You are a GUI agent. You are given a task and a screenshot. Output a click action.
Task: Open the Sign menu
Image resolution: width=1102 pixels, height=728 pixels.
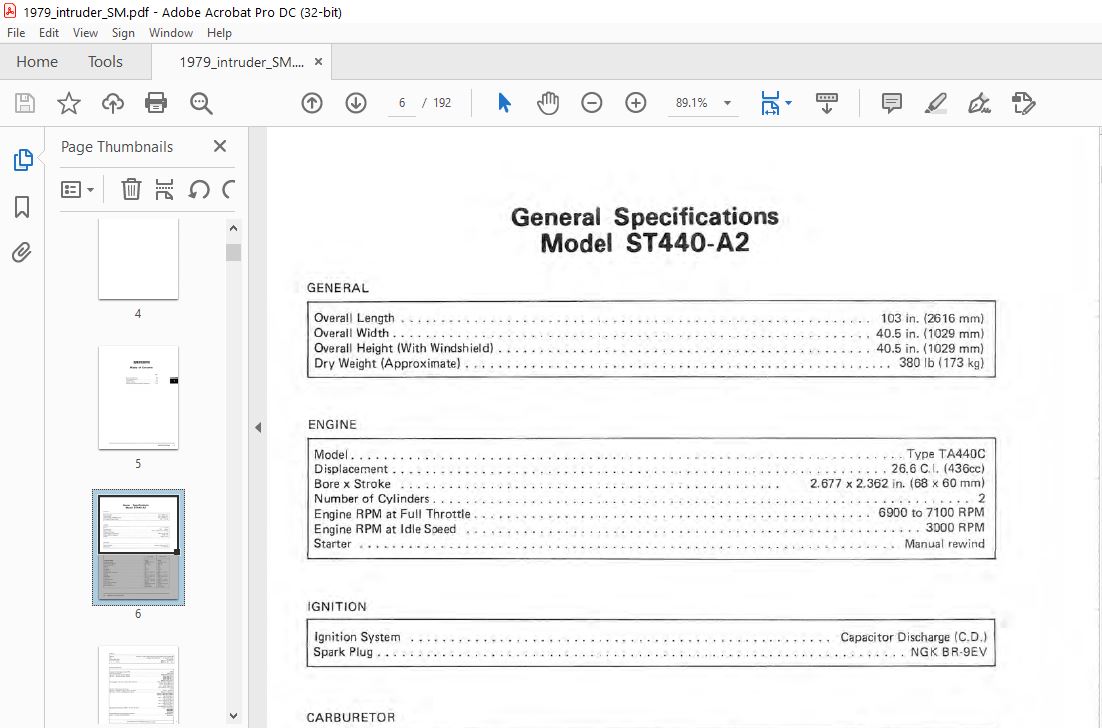coord(123,32)
